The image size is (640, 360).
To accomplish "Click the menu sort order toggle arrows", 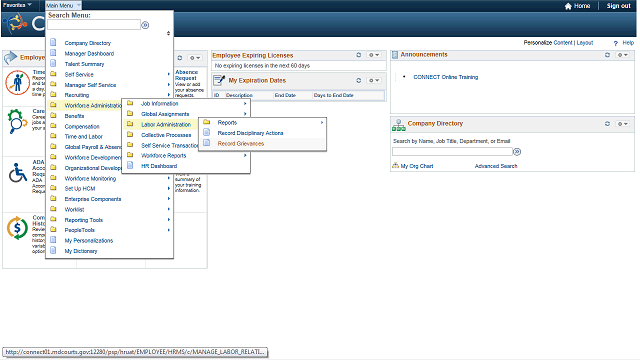I will tap(168, 33).
